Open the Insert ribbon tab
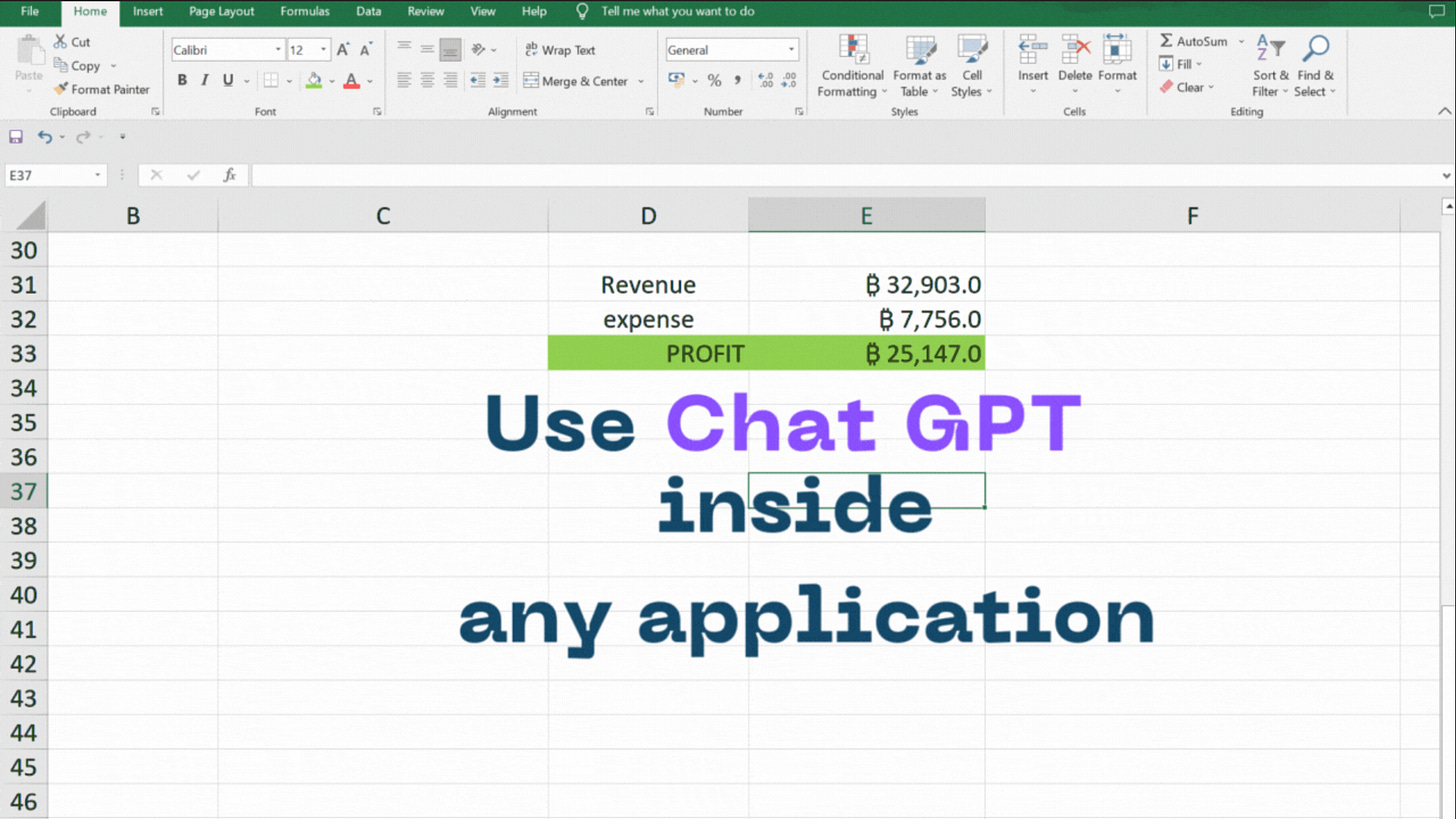This screenshot has height=819, width=1456. pos(148,12)
